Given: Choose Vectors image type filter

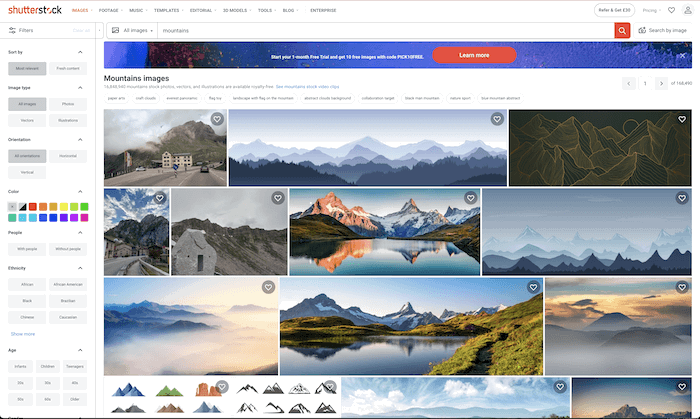Looking at the screenshot, I should point(25,120).
